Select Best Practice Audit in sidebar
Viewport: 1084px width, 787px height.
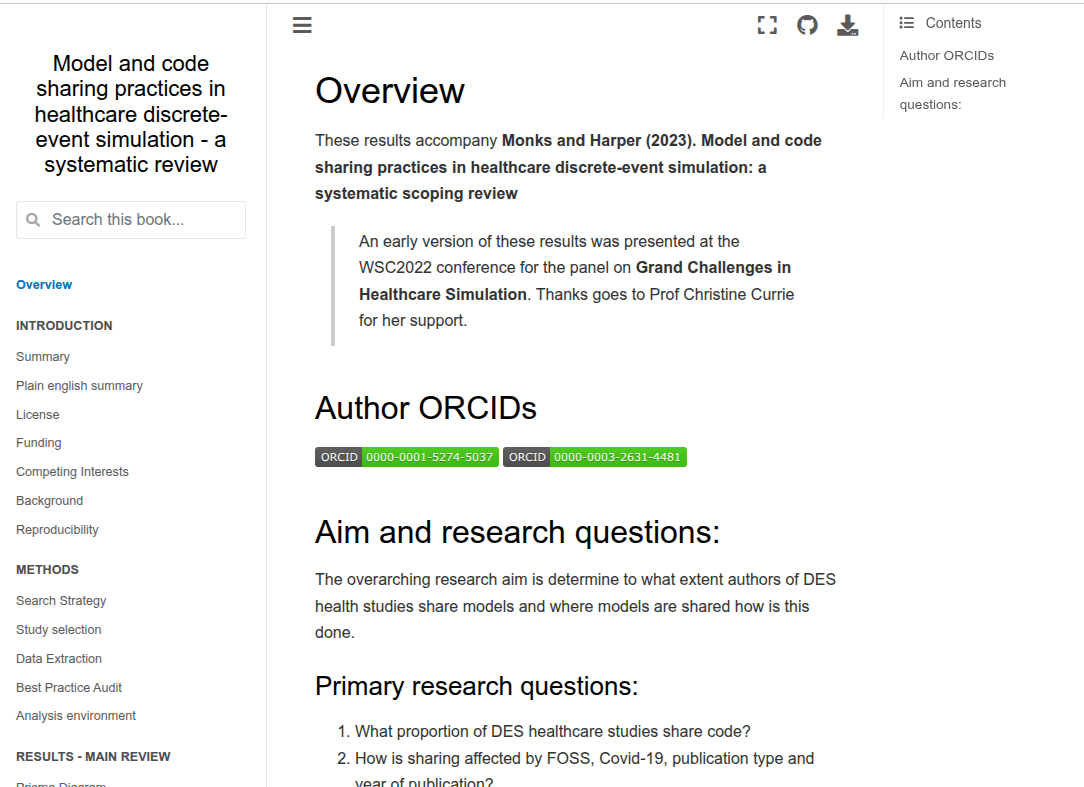[x=69, y=688]
